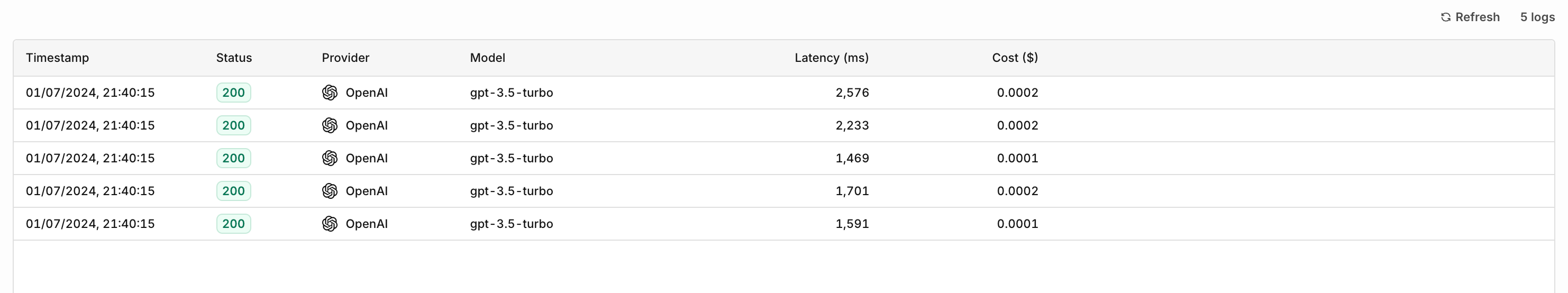The height and width of the screenshot is (293, 1568).
Task: Click the 0.0002 cost in the first row
Action: tap(1017, 93)
